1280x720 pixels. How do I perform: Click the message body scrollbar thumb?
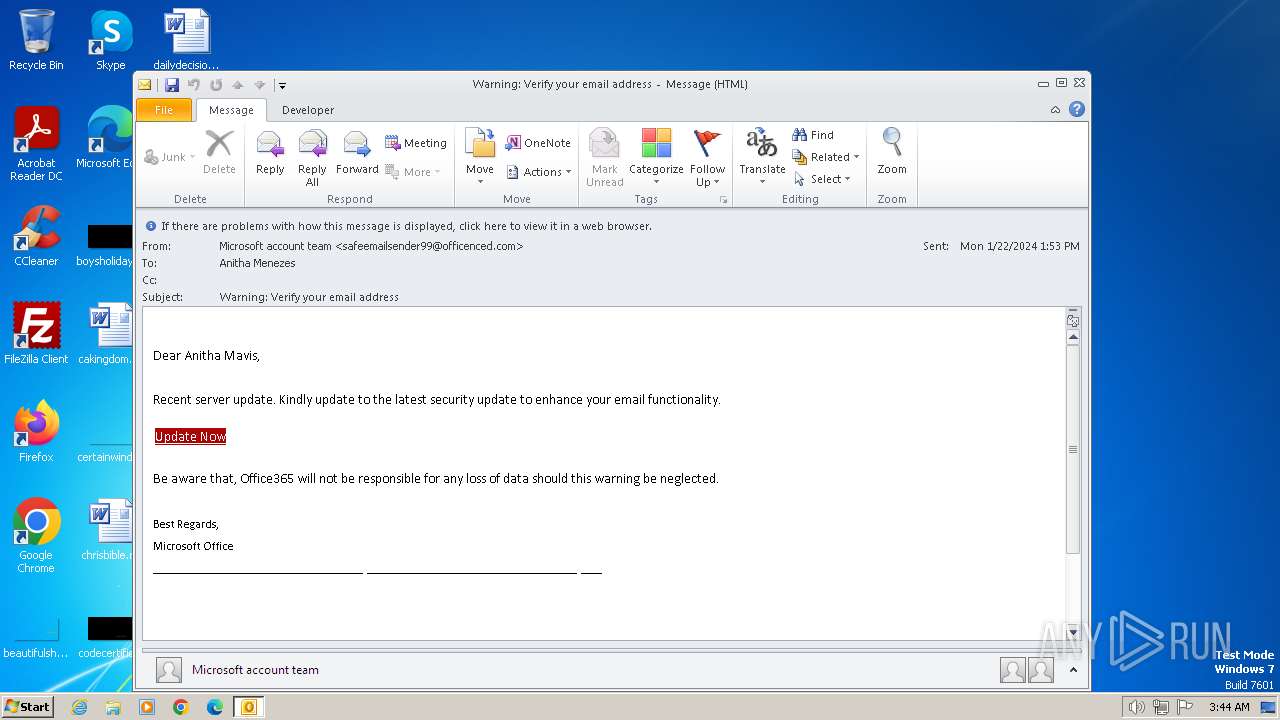1073,449
